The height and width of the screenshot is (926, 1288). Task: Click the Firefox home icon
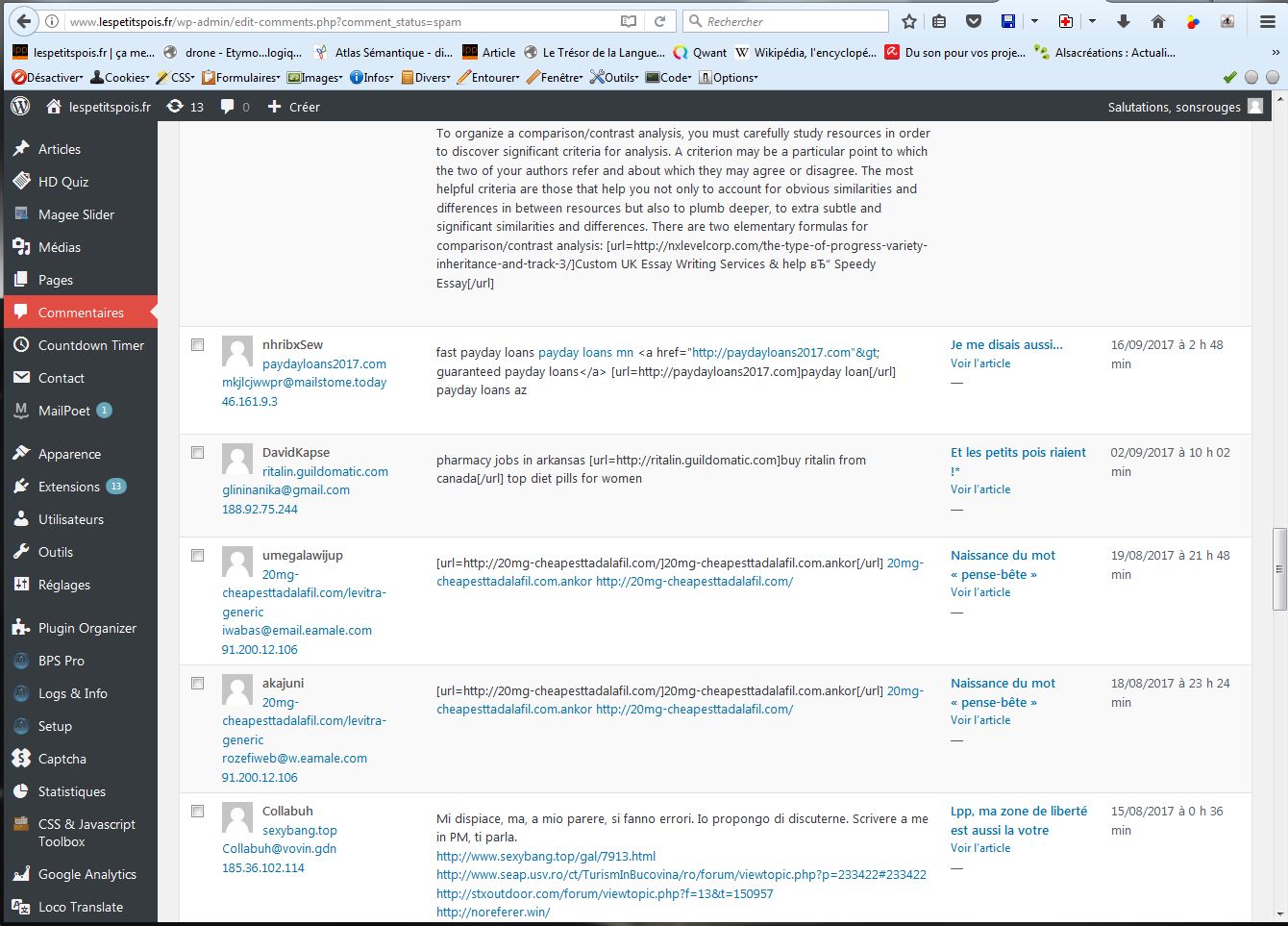point(1158,21)
